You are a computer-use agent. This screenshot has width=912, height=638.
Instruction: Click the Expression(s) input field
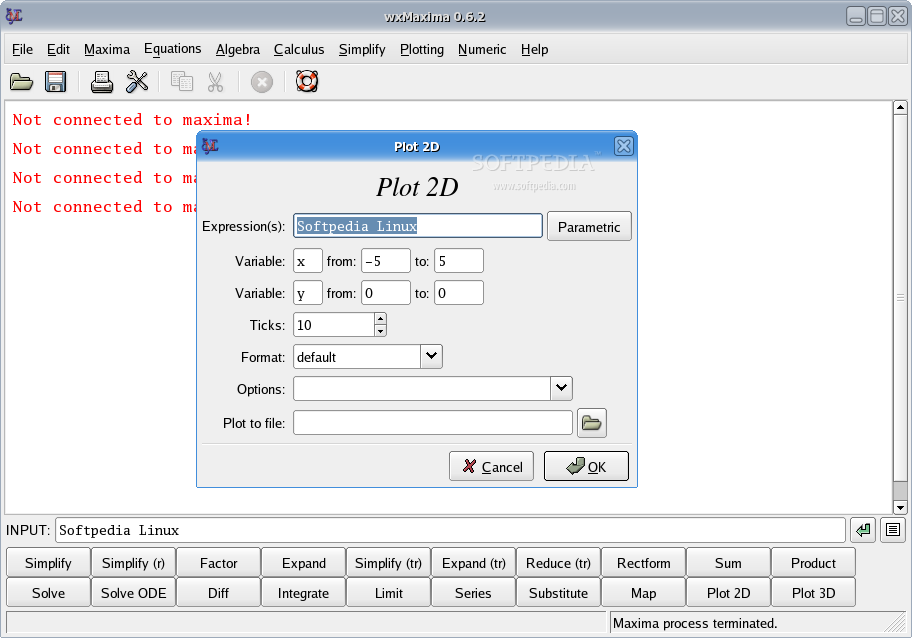(418, 226)
